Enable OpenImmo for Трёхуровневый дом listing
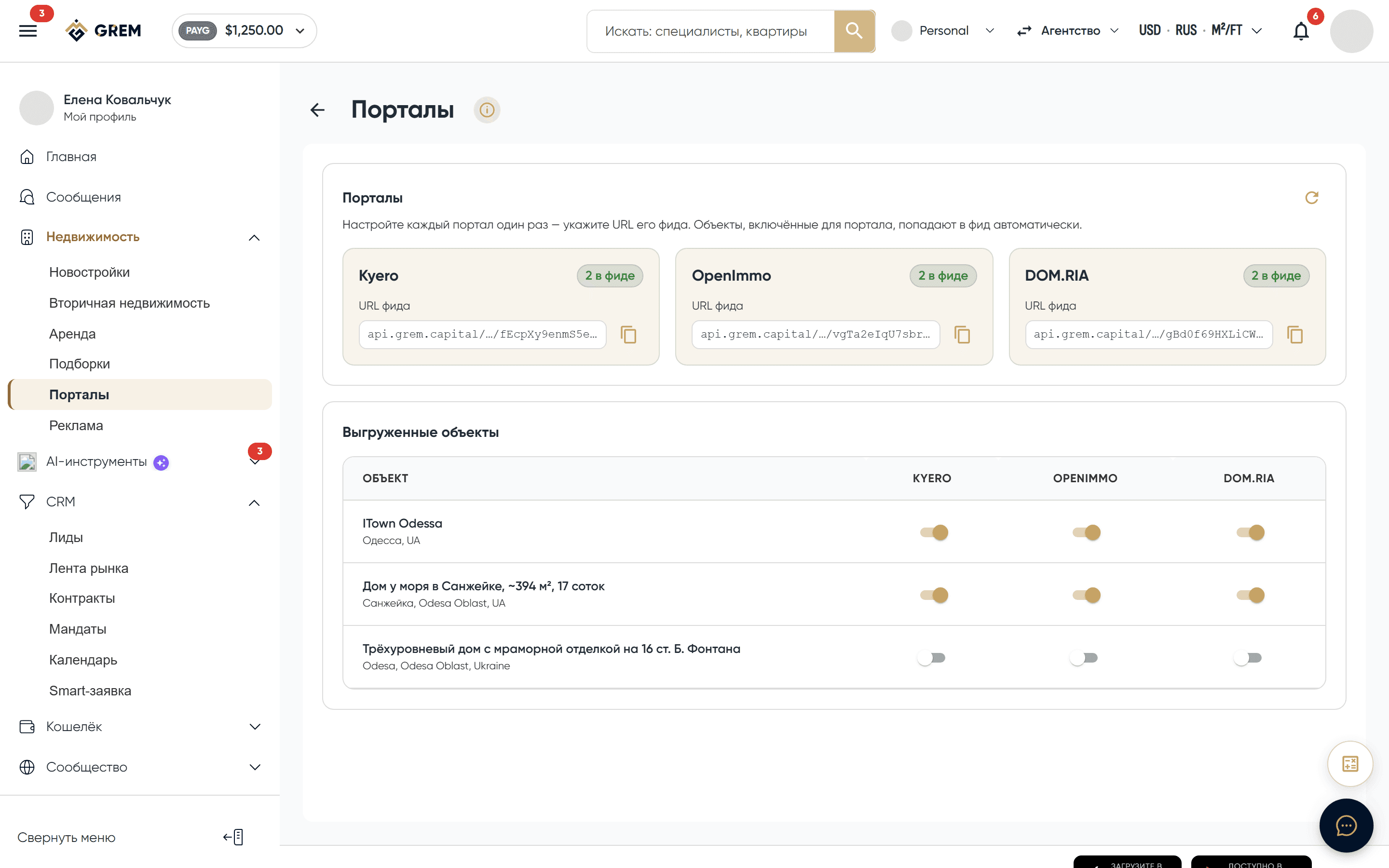 coord(1084,658)
